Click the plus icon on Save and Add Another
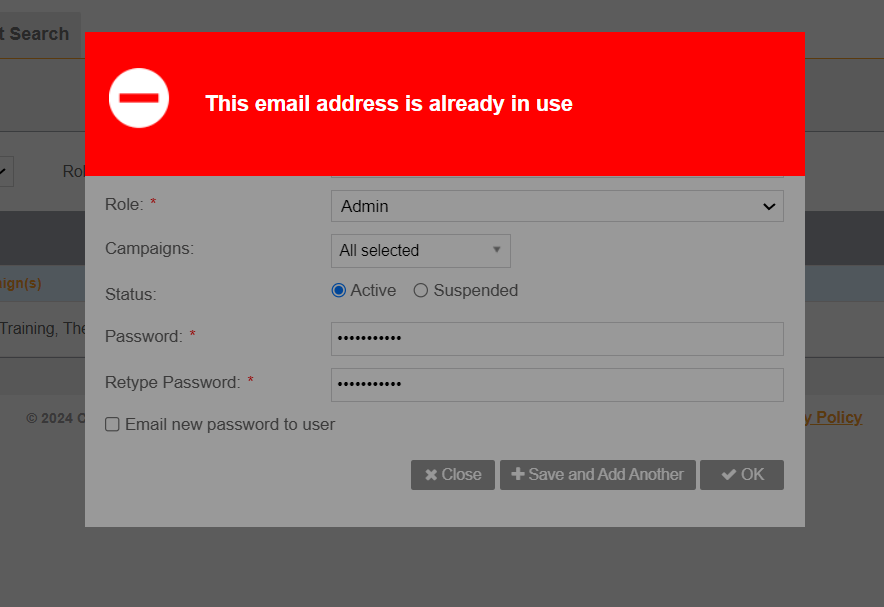 coord(517,475)
